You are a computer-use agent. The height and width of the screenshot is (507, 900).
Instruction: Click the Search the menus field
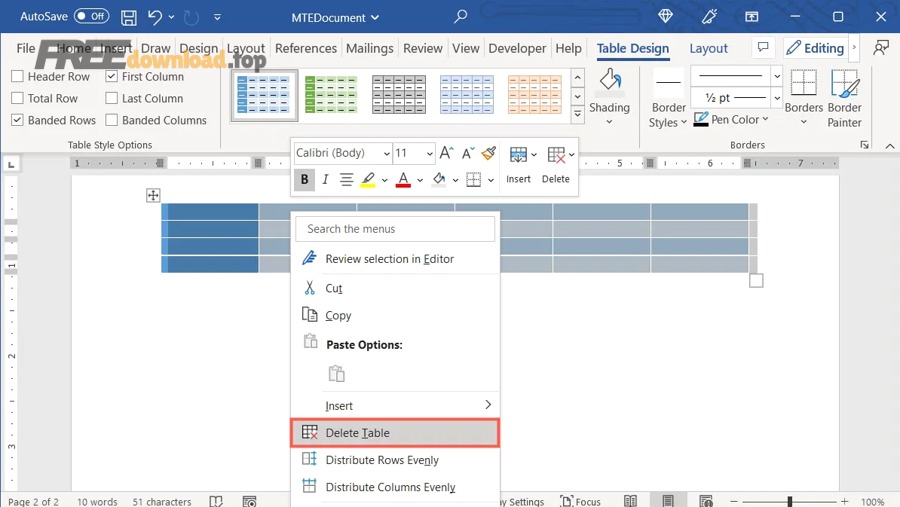pos(395,229)
